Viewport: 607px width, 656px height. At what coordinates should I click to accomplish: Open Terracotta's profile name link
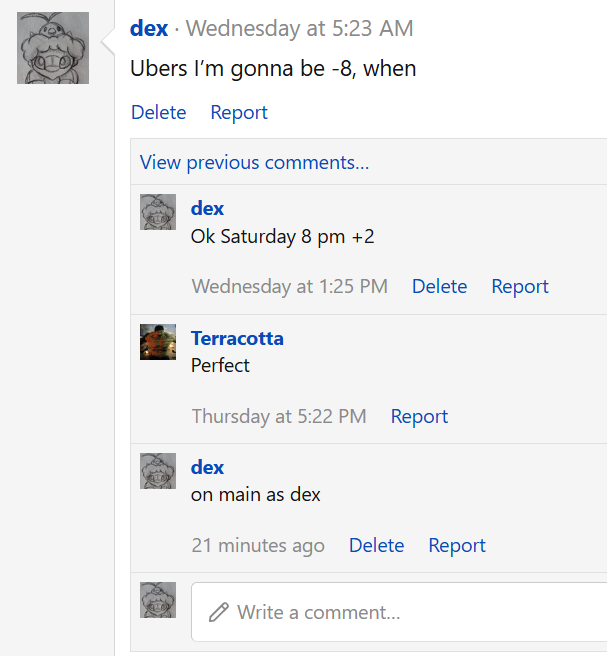pos(237,338)
